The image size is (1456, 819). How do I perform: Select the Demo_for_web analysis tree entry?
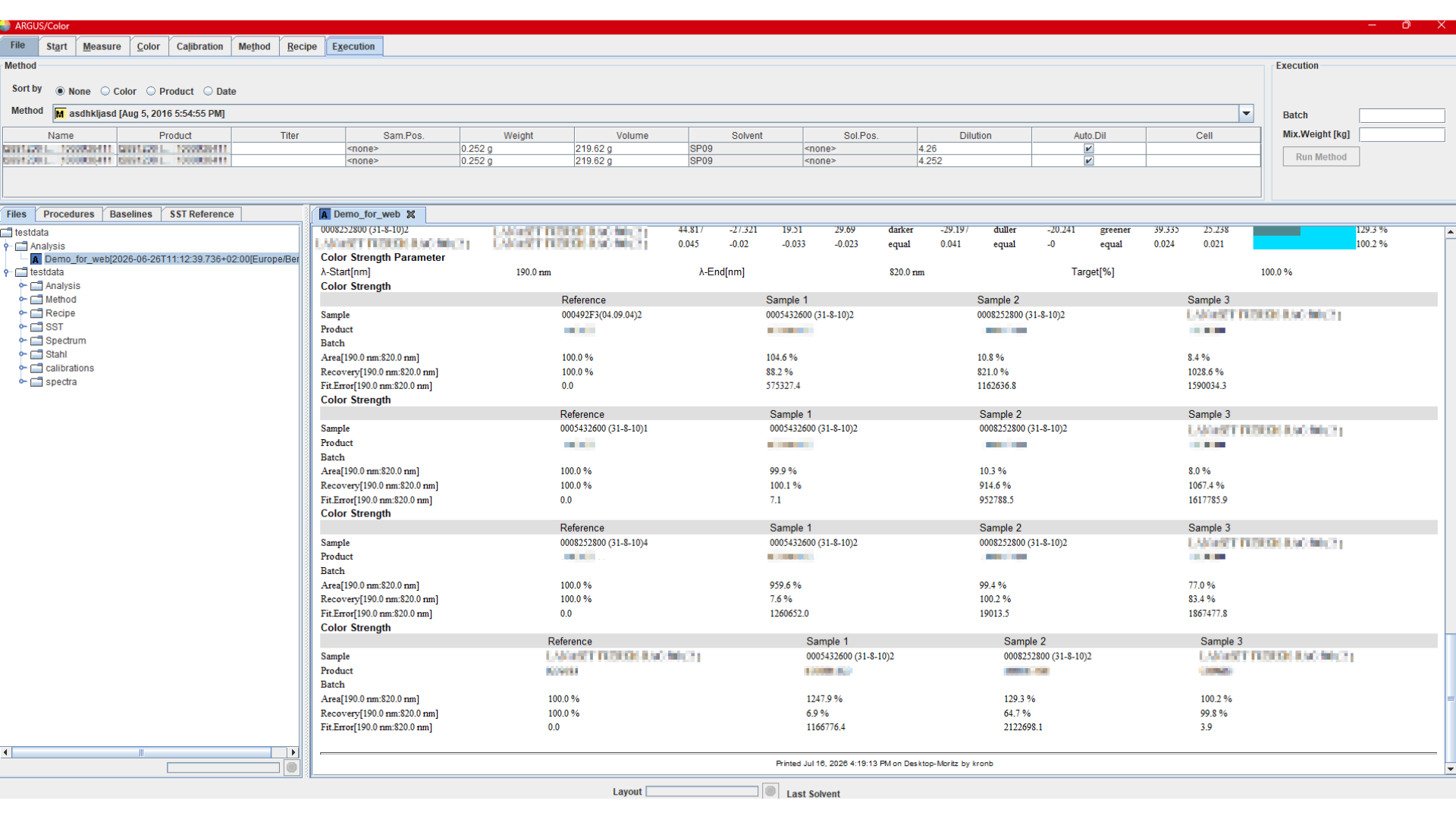point(171,259)
